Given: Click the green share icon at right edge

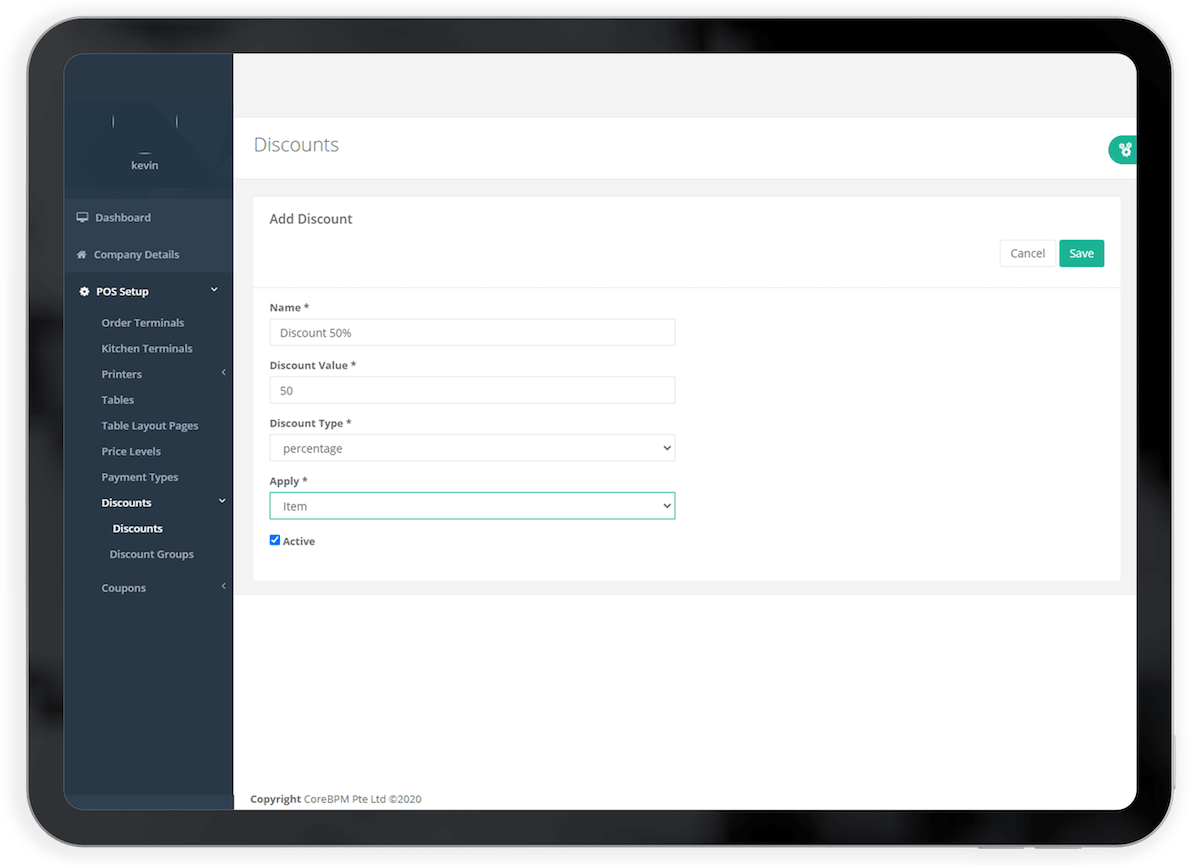Looking at the screenshot, I should click(x=1125, y=150).
